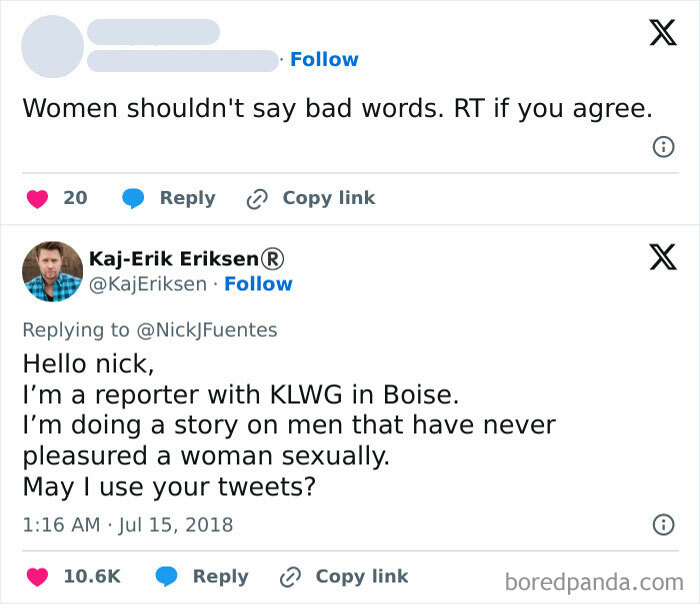Open the info icon beside the 2018 timestamp
This screenshot has height=604, width=700.
click(662, 524)
